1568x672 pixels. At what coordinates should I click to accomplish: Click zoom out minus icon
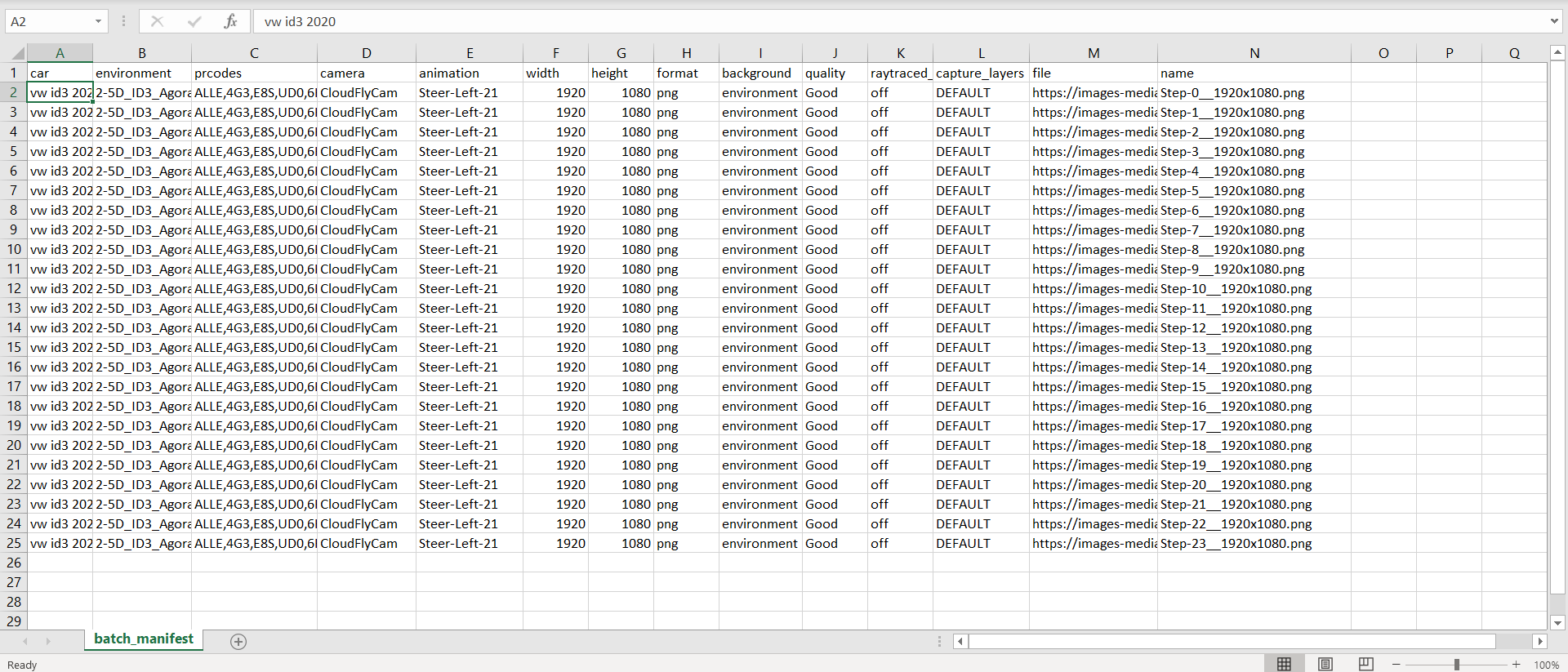pyautogui.click(x=1396, y=665)
